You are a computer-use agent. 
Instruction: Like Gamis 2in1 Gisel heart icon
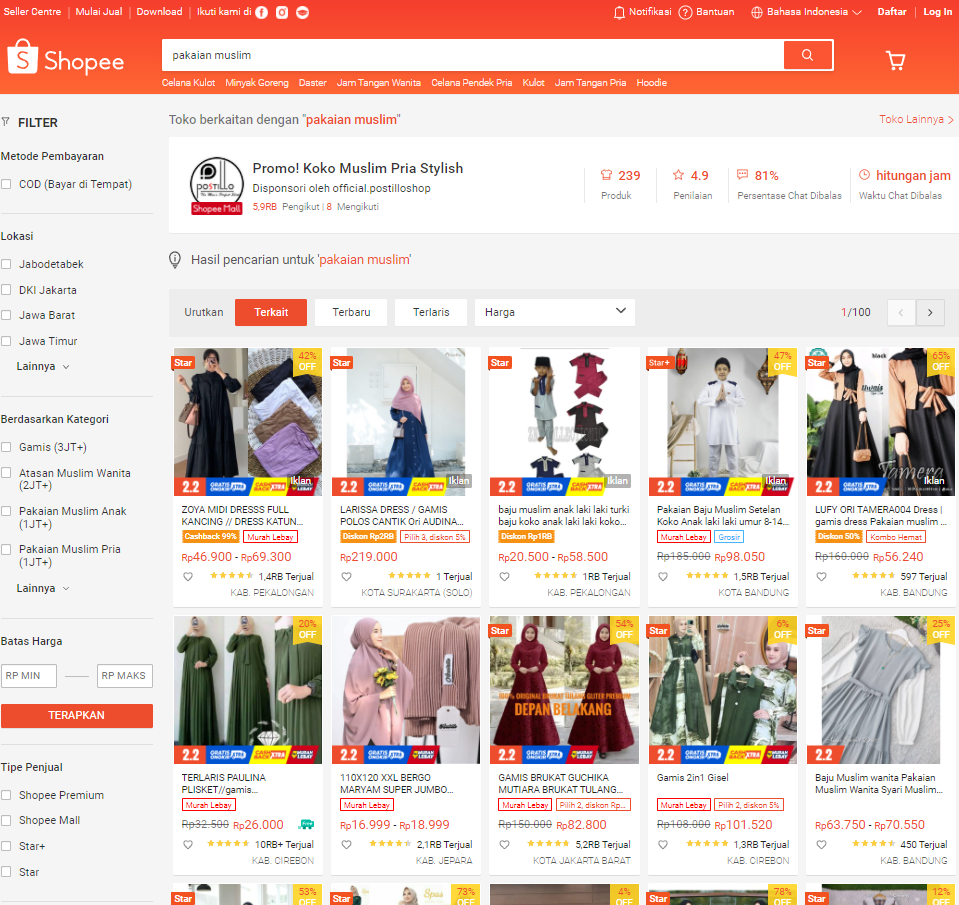(x=663, y=844)
